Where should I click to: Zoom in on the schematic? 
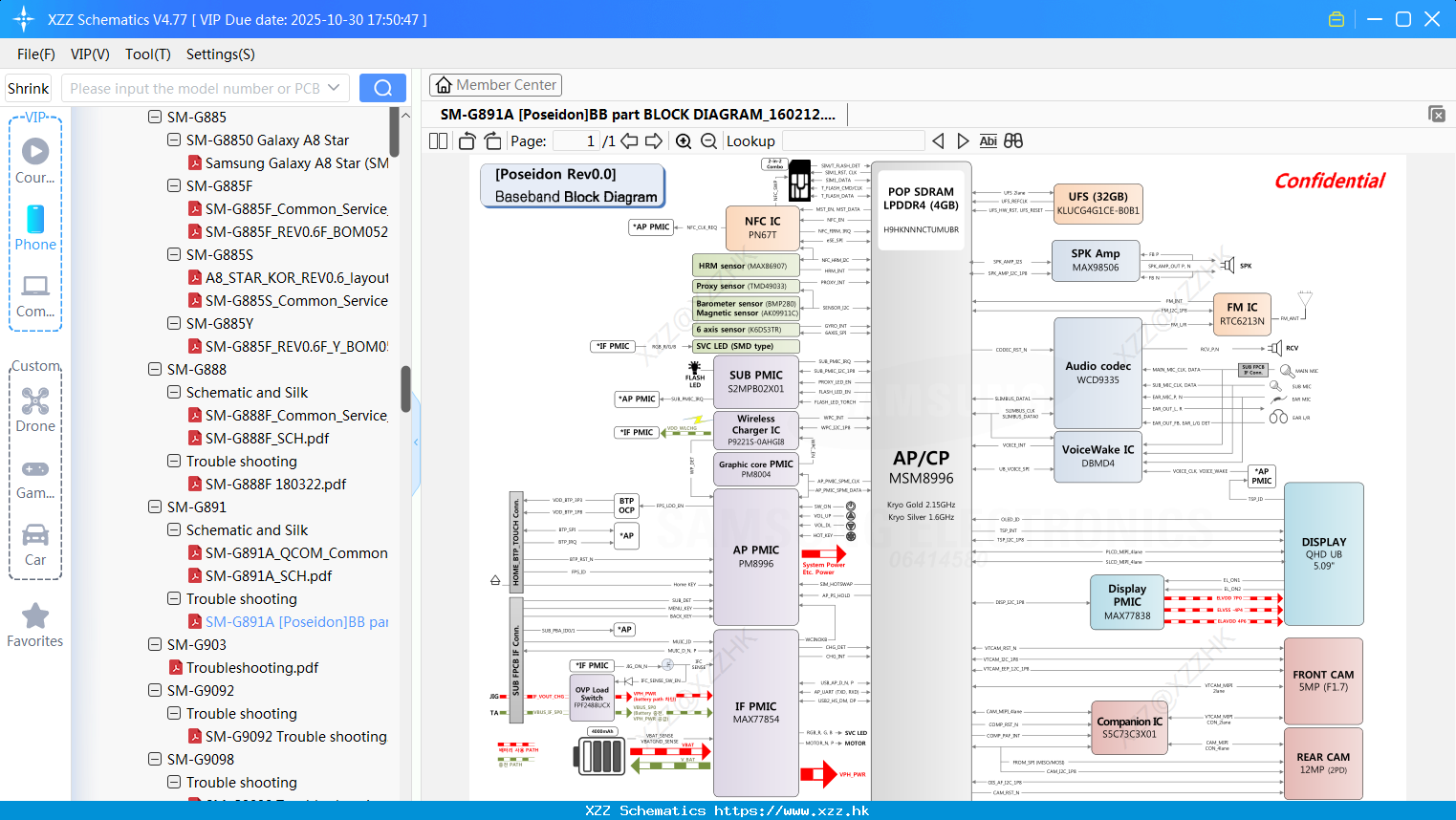click(684, 140)
